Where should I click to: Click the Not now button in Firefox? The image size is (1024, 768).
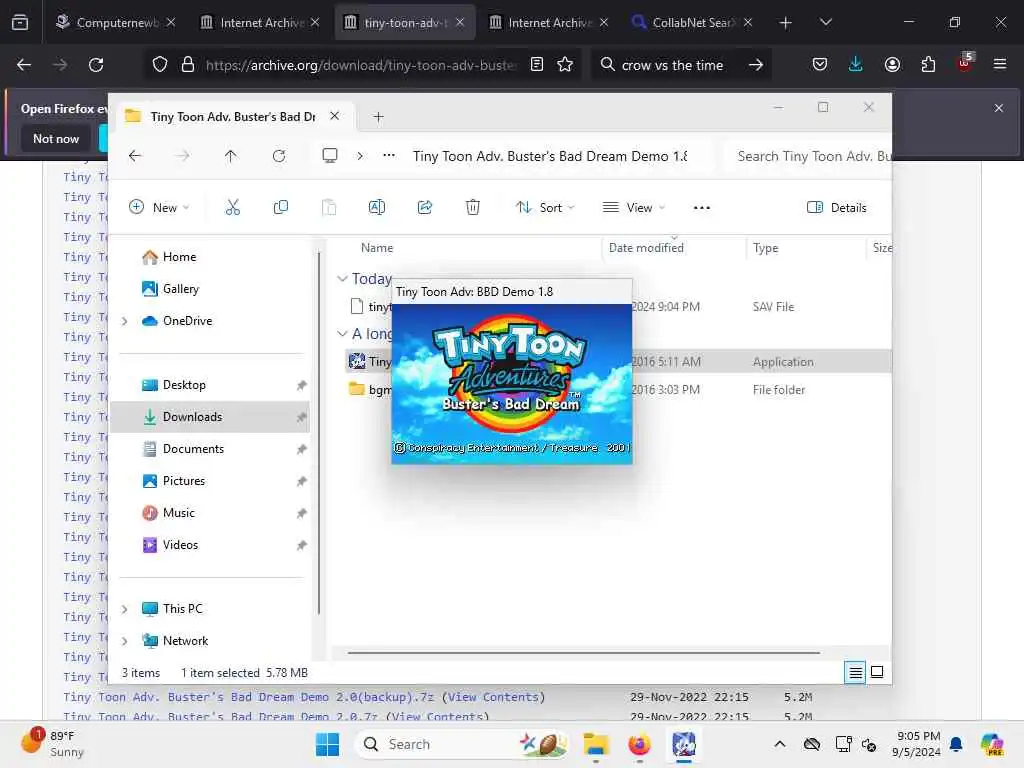(56, 138)
